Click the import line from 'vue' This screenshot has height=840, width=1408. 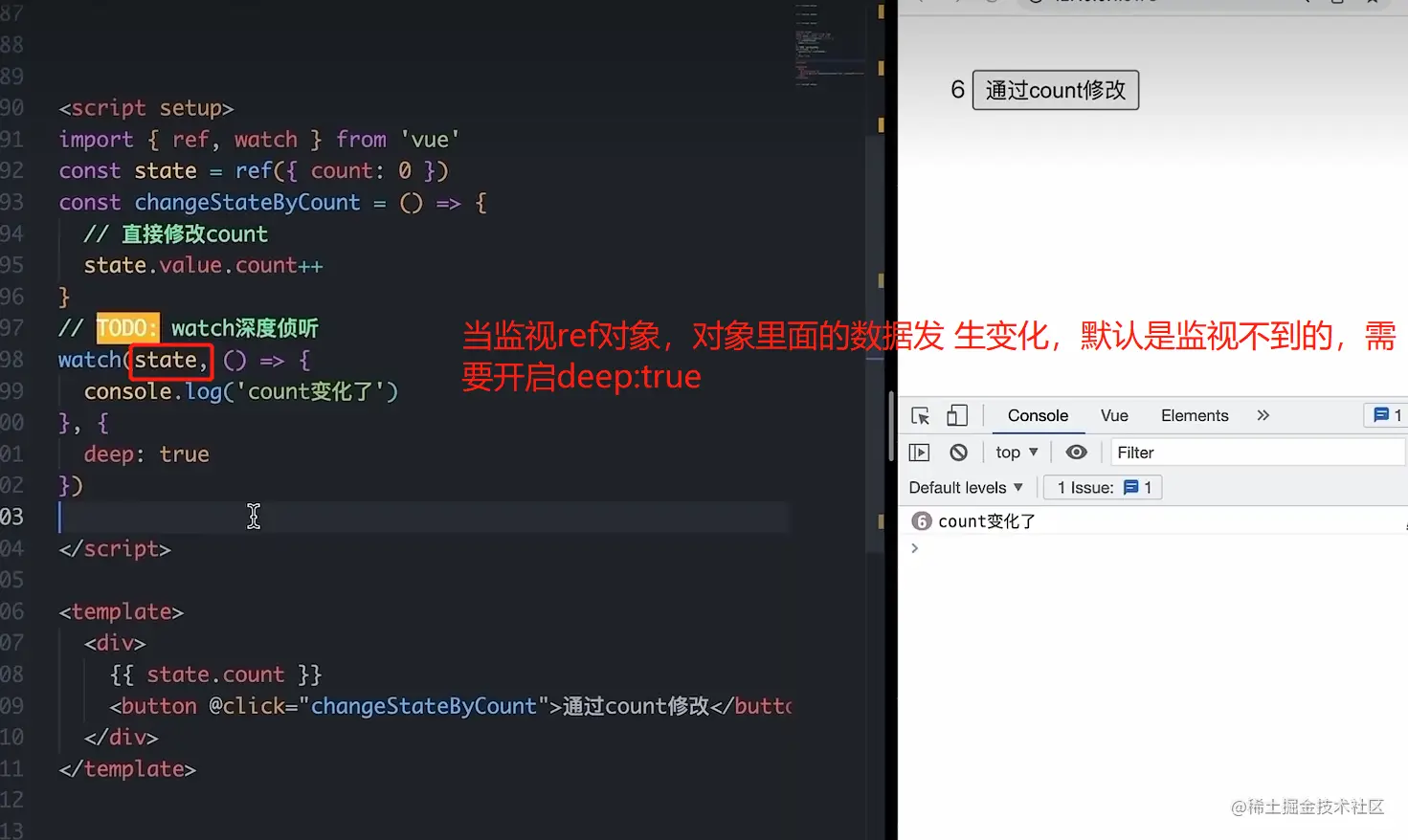(259, 140)
